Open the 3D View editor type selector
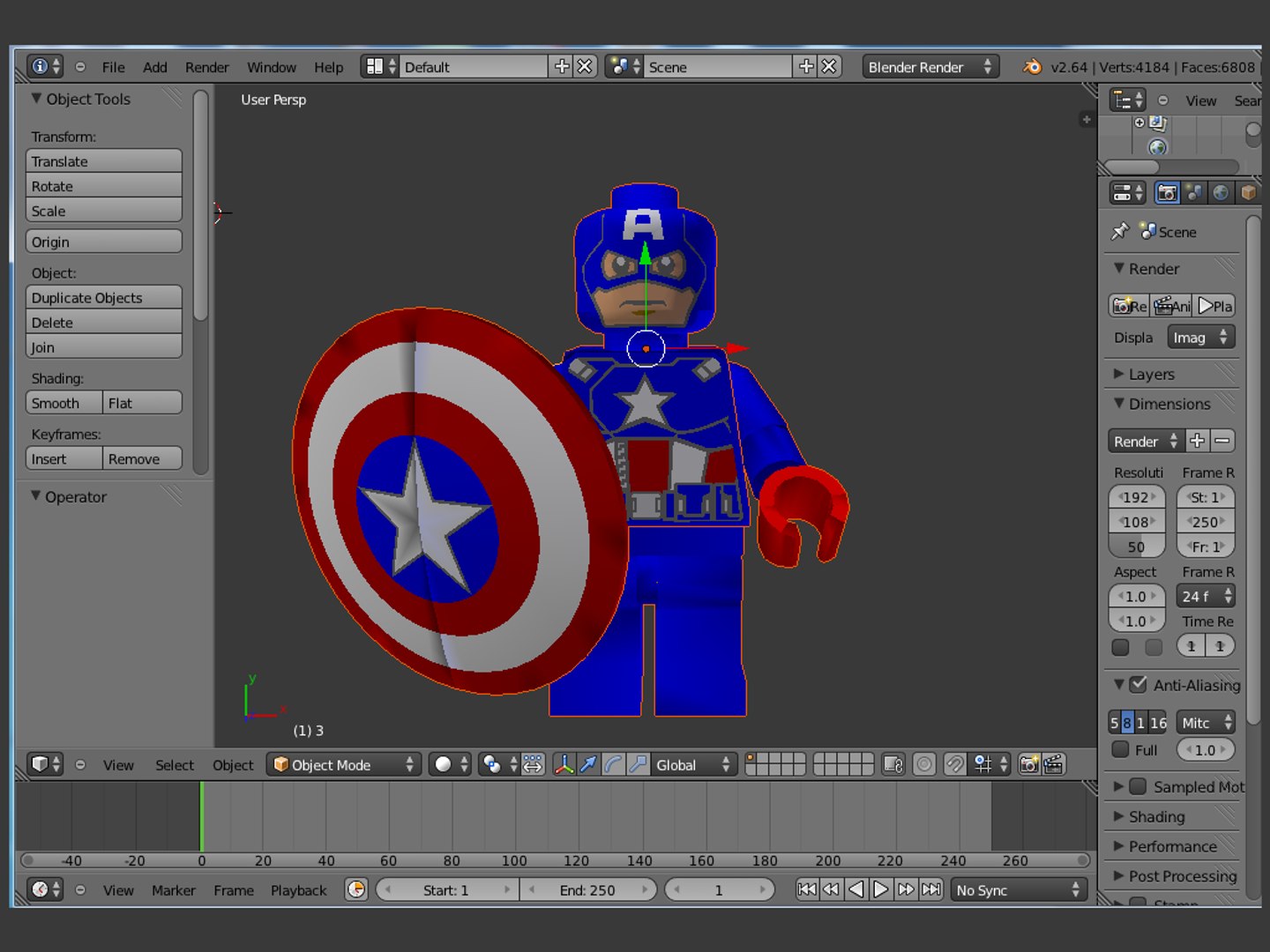This screenshot has height=952, width=1270. 45,764
